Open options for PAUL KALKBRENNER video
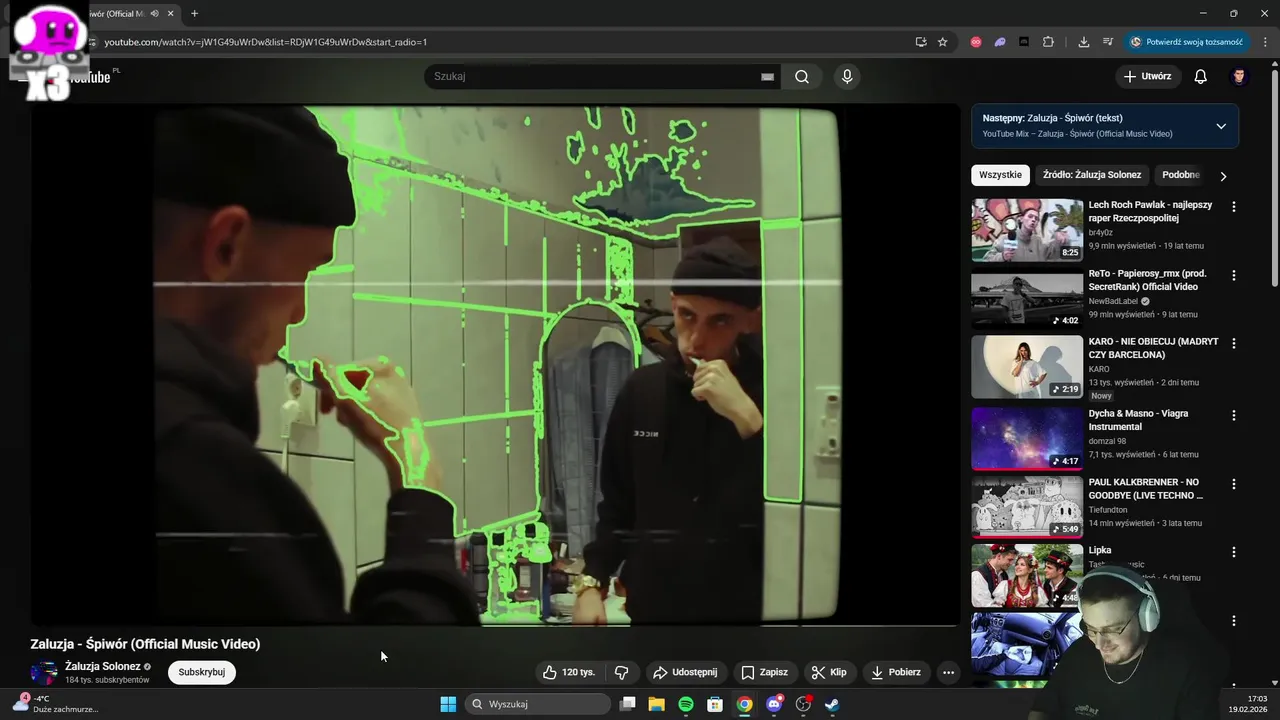 [1233, 484]
